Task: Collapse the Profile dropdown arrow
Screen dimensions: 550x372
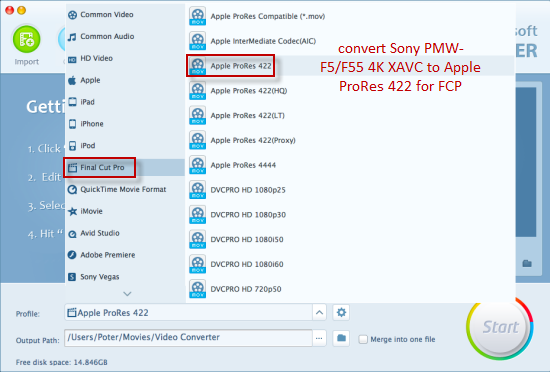Action: pyautogui.click(x=319, y=312)
